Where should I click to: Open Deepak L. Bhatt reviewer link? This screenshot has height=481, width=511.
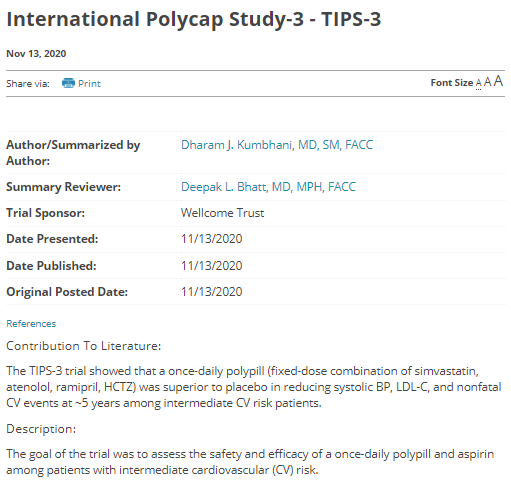(x=268, y=187)
